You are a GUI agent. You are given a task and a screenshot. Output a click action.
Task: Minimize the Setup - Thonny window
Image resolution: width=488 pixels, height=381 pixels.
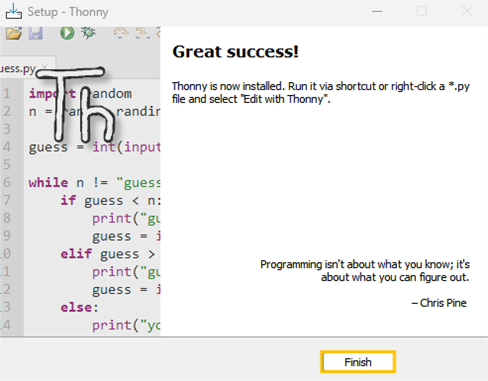coord(377,11)
